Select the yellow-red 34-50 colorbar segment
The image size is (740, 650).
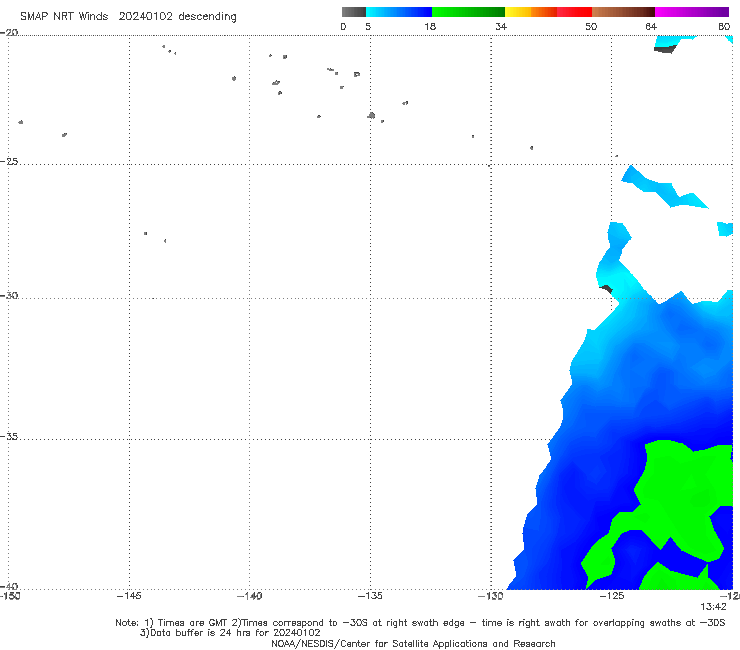tap(548, 12)
